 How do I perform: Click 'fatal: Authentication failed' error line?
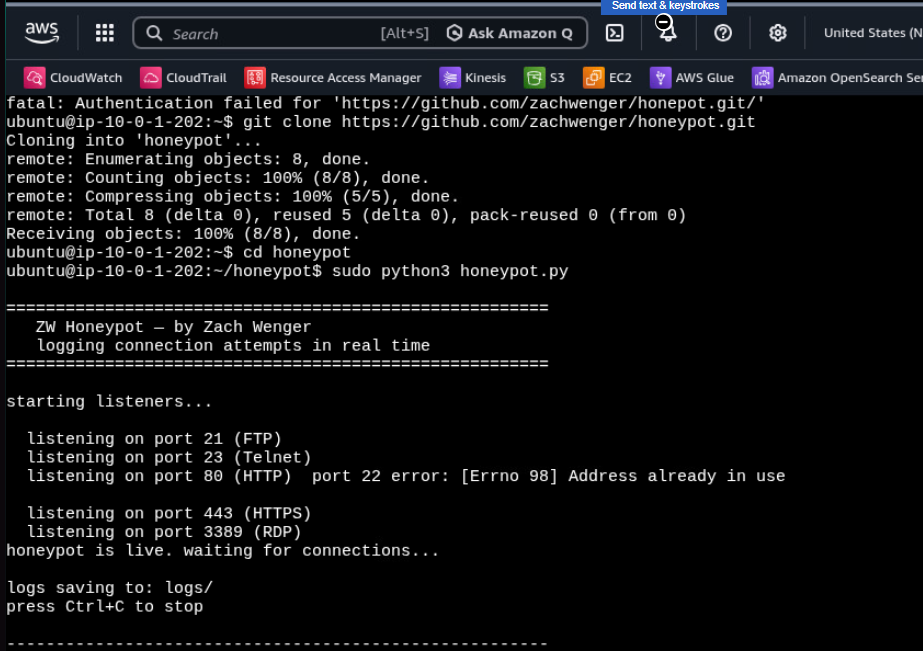[x=385, y=104]
